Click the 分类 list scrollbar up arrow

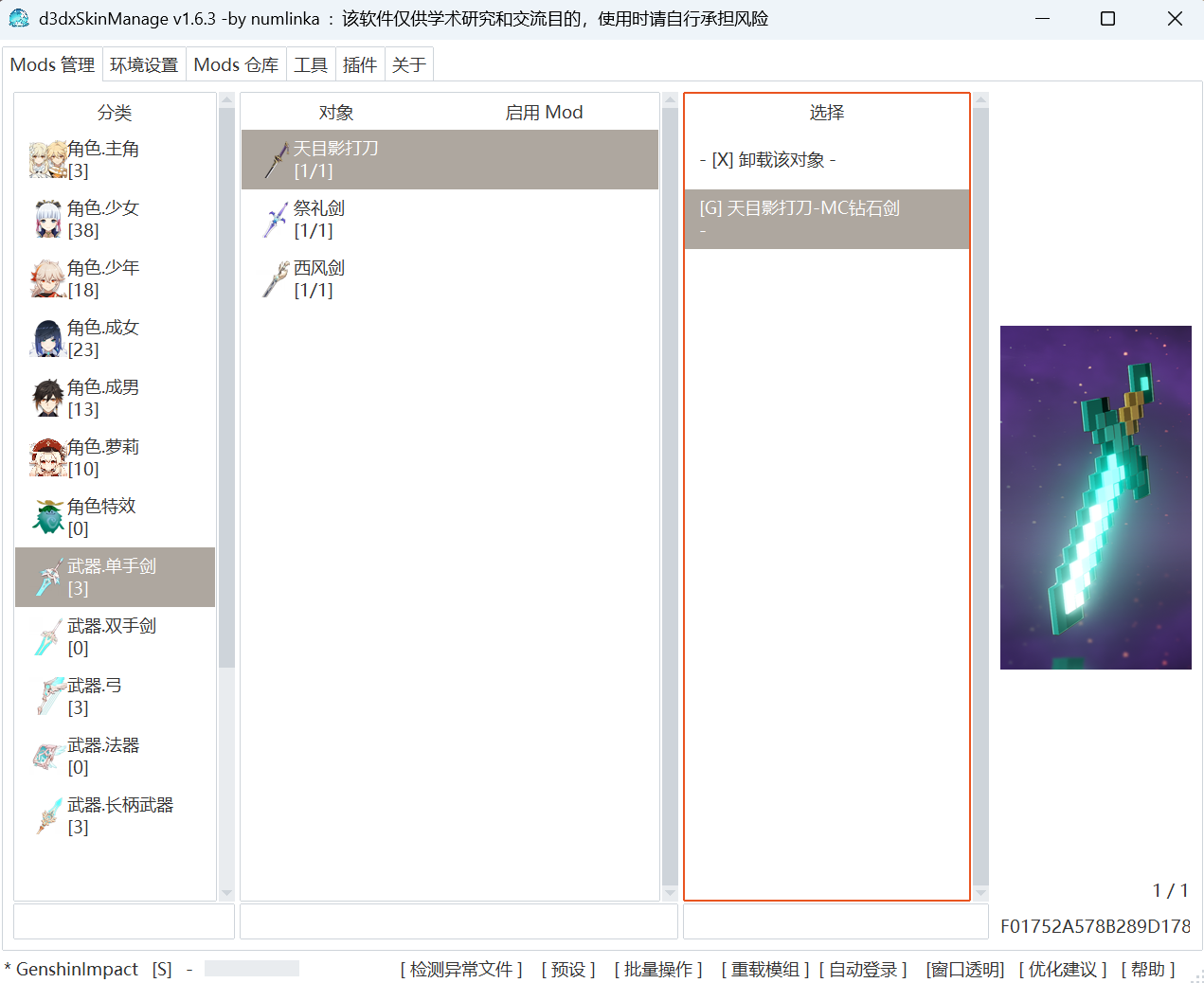pos(226,99)
